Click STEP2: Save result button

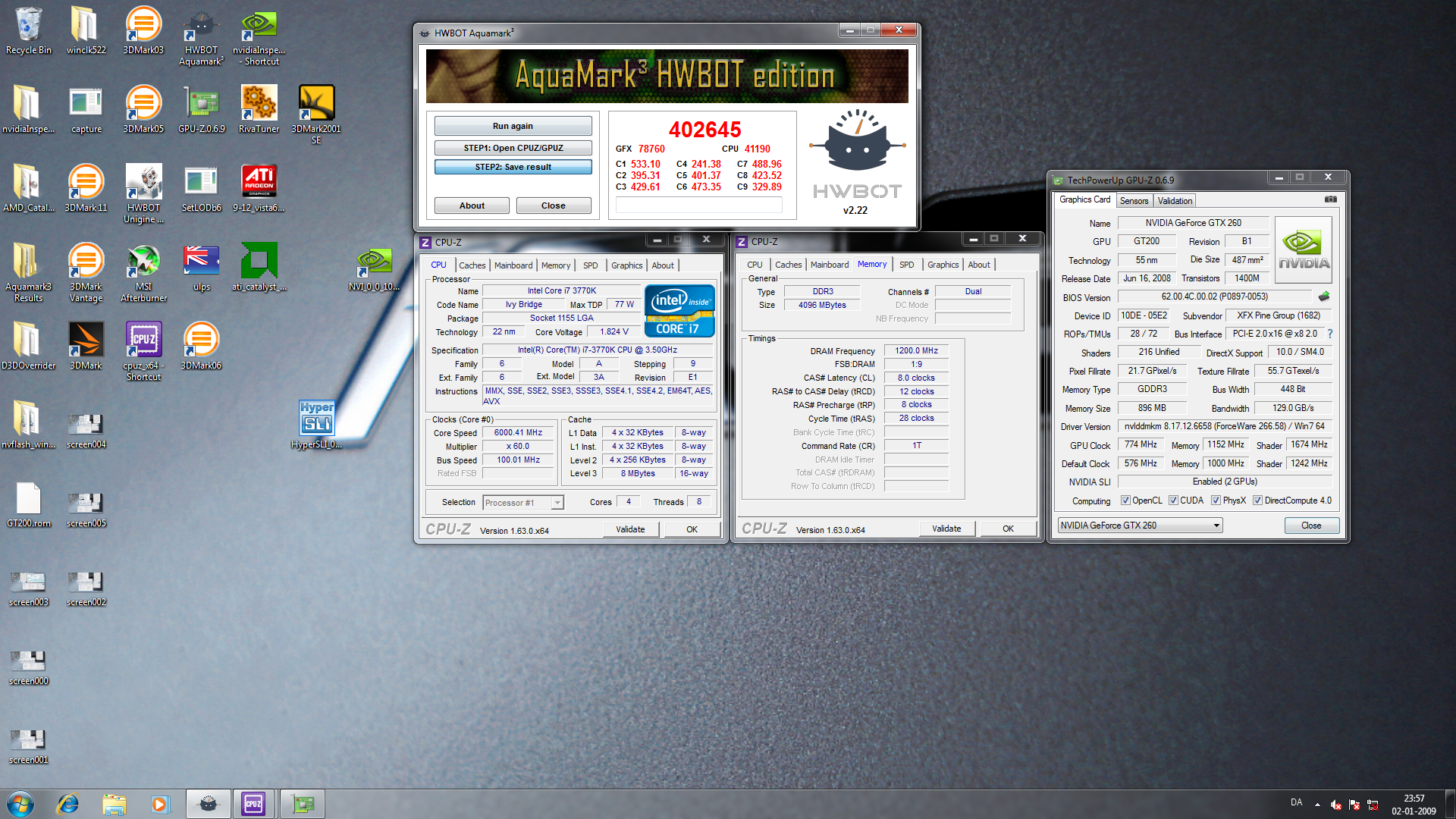(513, 167)
